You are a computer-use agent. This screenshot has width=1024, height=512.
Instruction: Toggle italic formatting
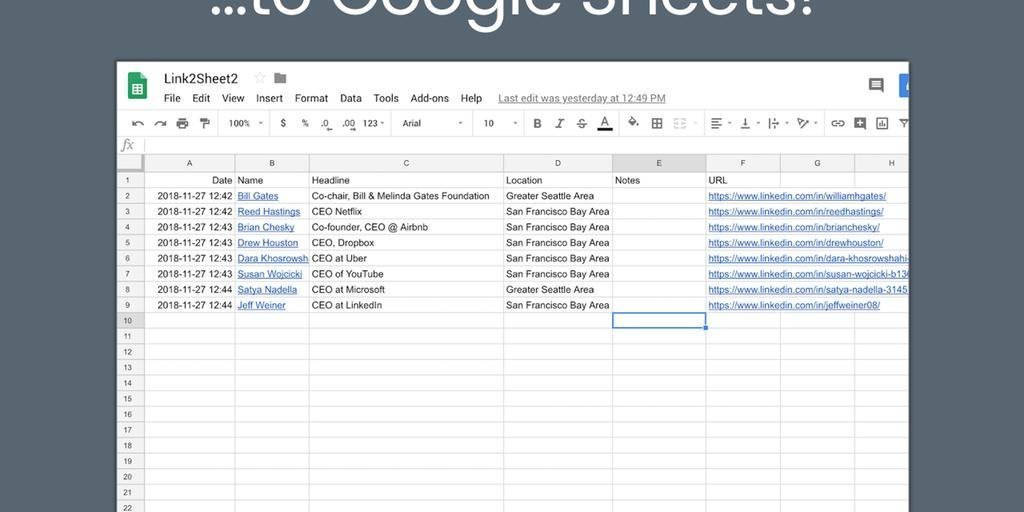[559, 123]
